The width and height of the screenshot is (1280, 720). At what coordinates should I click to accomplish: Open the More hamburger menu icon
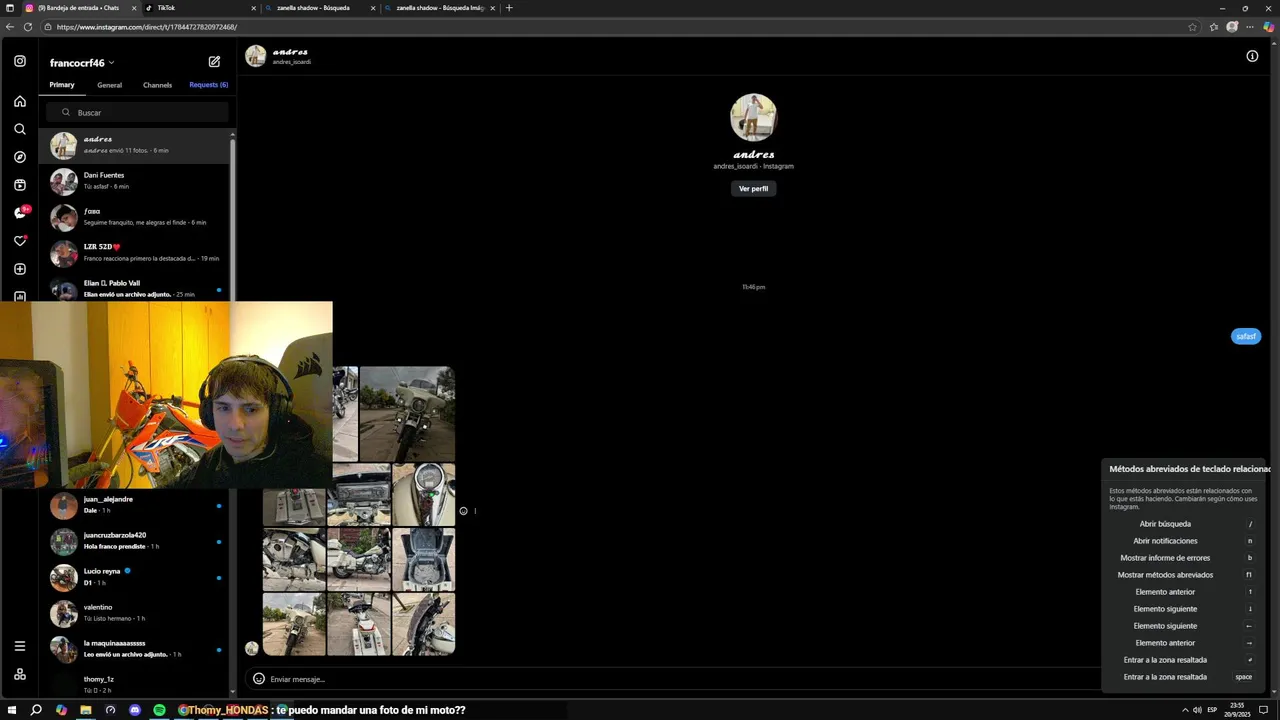click(x=19, y=646)
